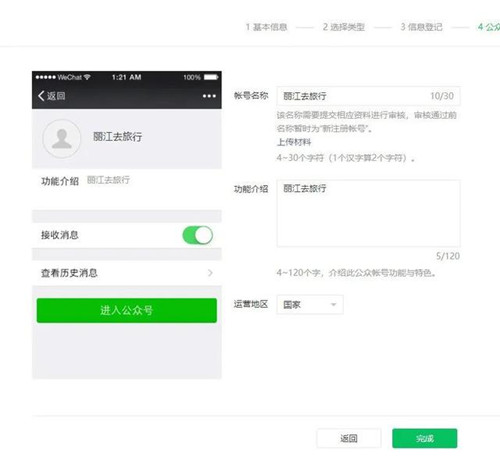Click the battery icon in phone status bar
Screen dimensions: 500x467
click(211, 77)
